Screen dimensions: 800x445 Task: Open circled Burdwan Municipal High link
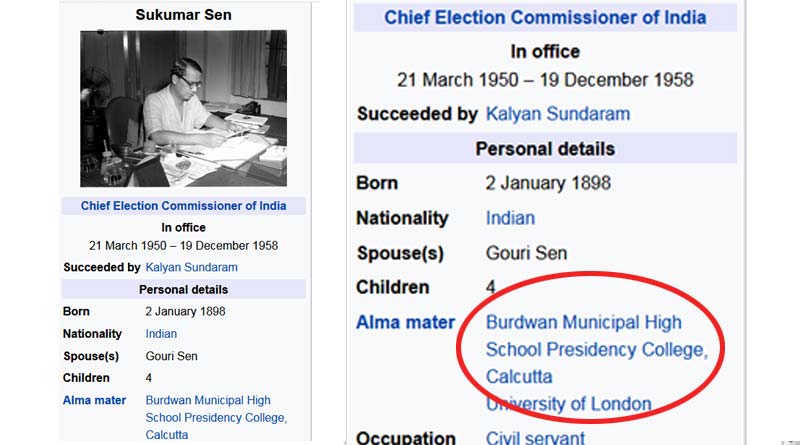point(584,323)
